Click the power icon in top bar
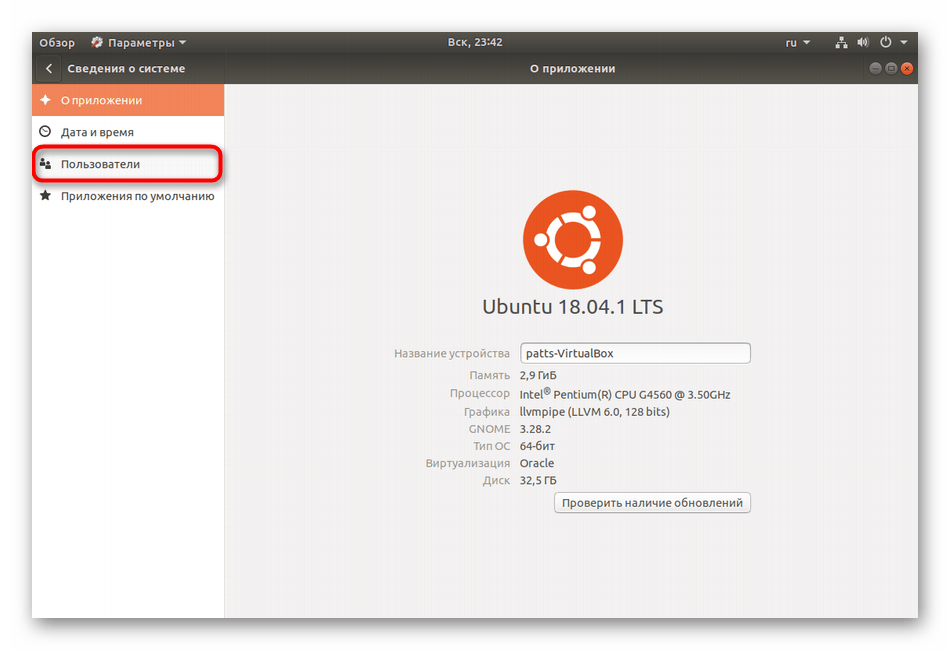The image size is (950, 650). pos(885,43)
